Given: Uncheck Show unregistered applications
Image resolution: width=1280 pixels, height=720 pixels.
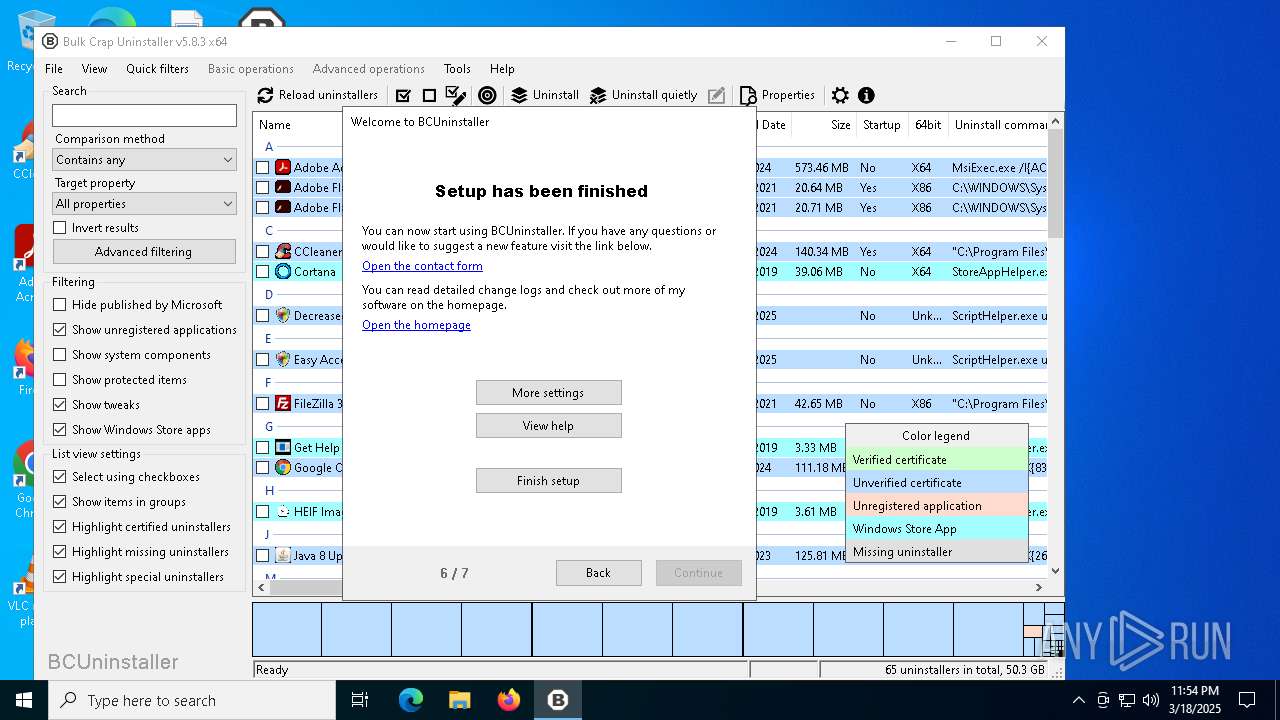Looking at the screenshot, I should (x=60, y=330).
